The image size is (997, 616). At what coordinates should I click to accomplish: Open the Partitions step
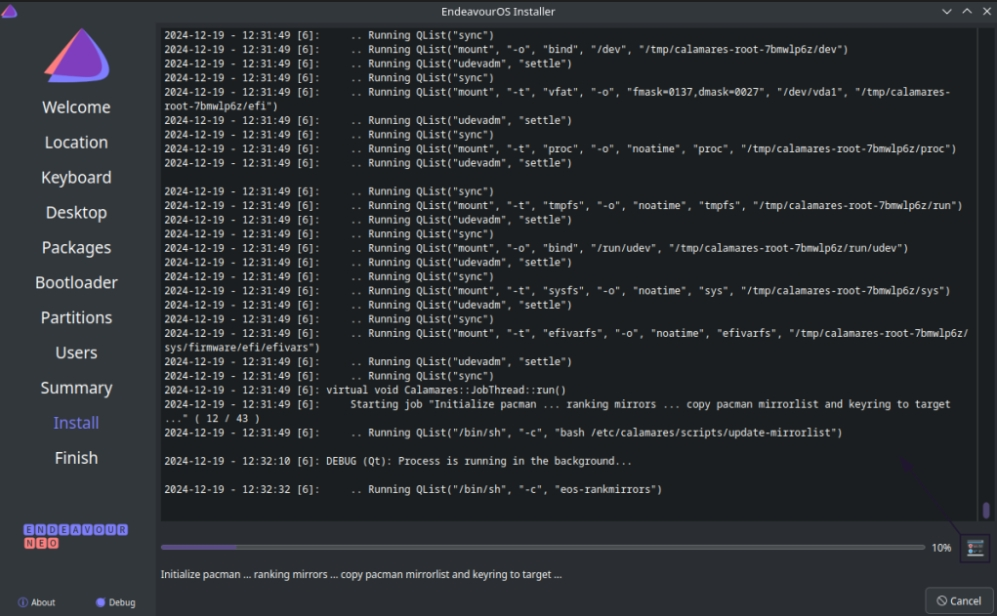tap(76, 317)
